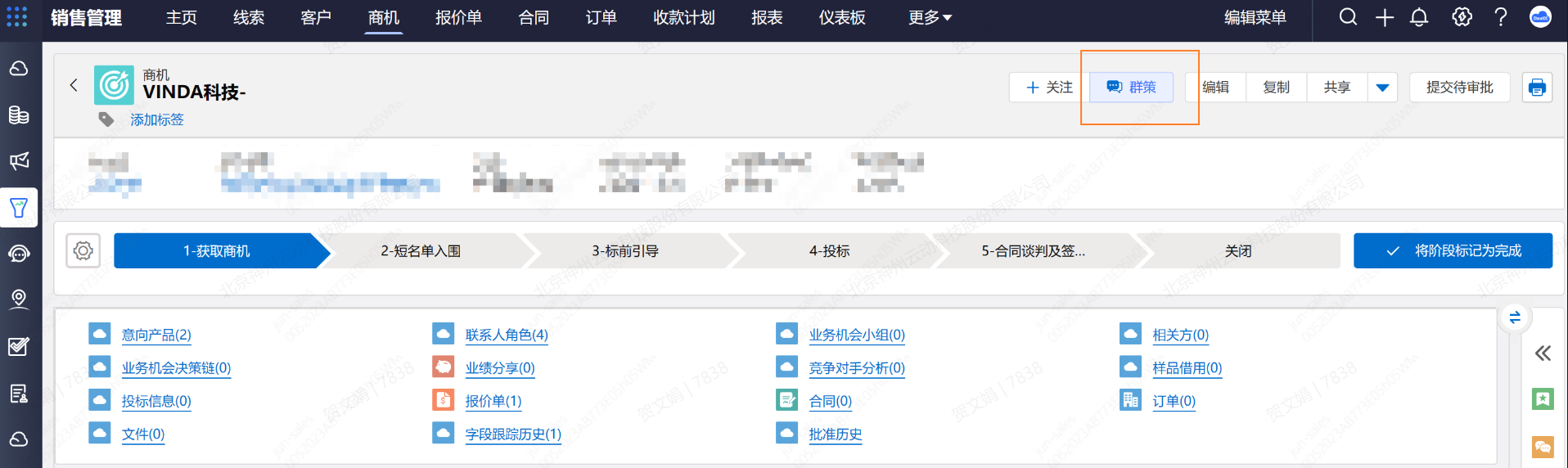Open dropdown arrow next to 共享
This screenshot has width=1568, height=468.
pos(1382,88)
